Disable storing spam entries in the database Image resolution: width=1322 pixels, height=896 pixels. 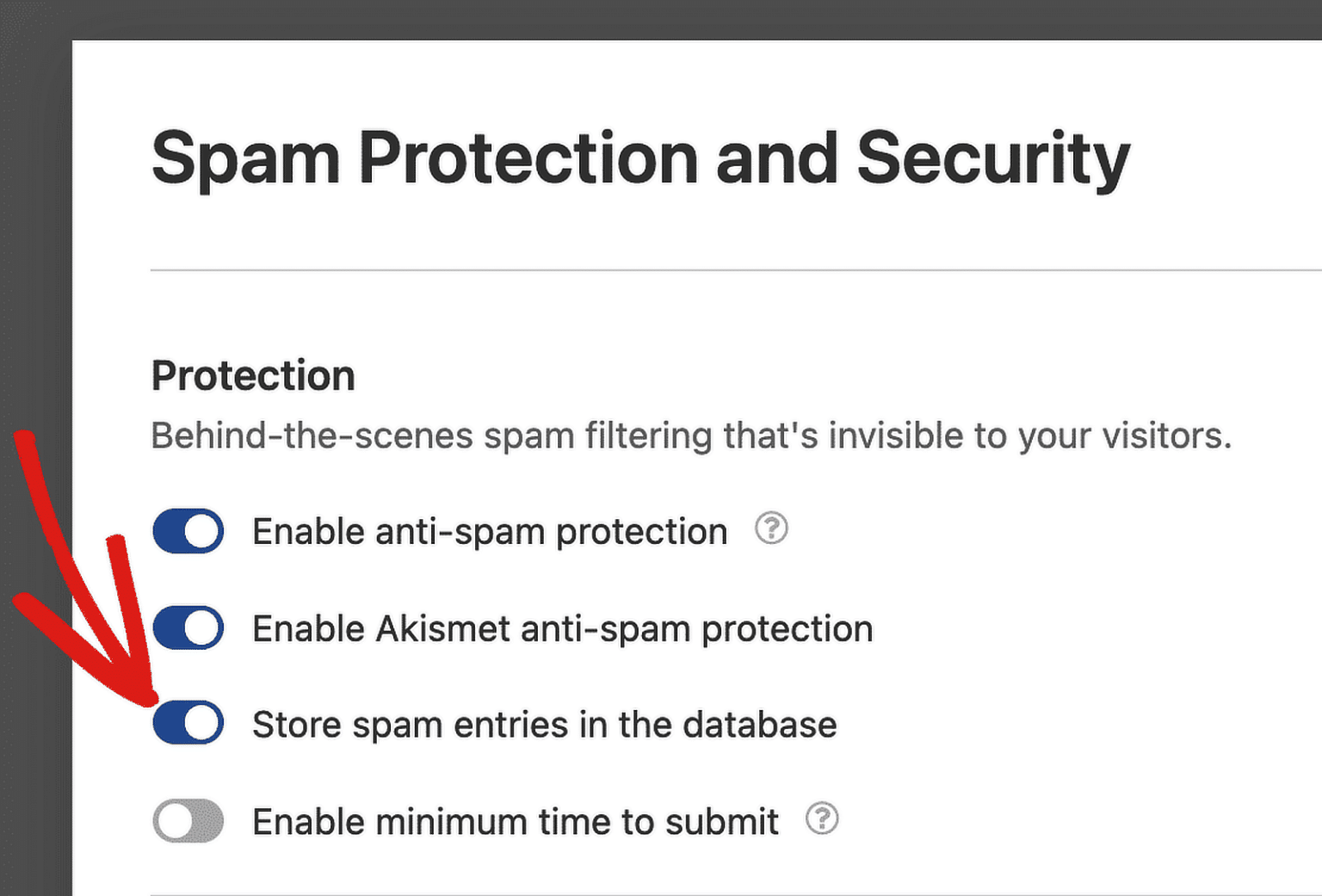188,724
